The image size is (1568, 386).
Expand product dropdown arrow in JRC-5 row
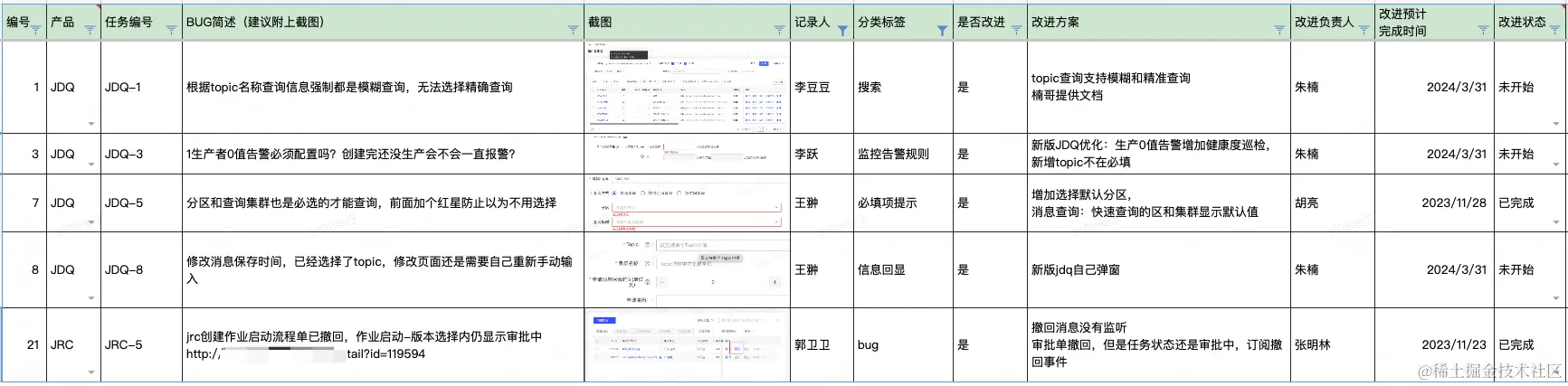coord(91,372)
